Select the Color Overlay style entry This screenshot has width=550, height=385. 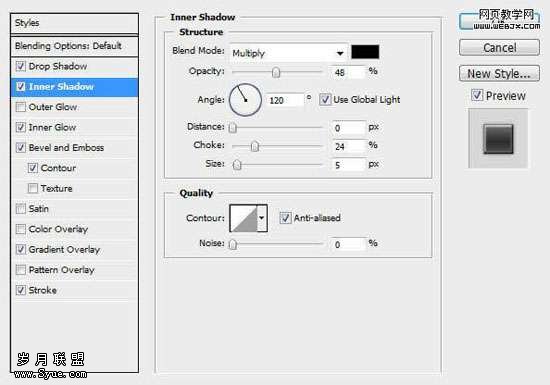pos(58,229)
